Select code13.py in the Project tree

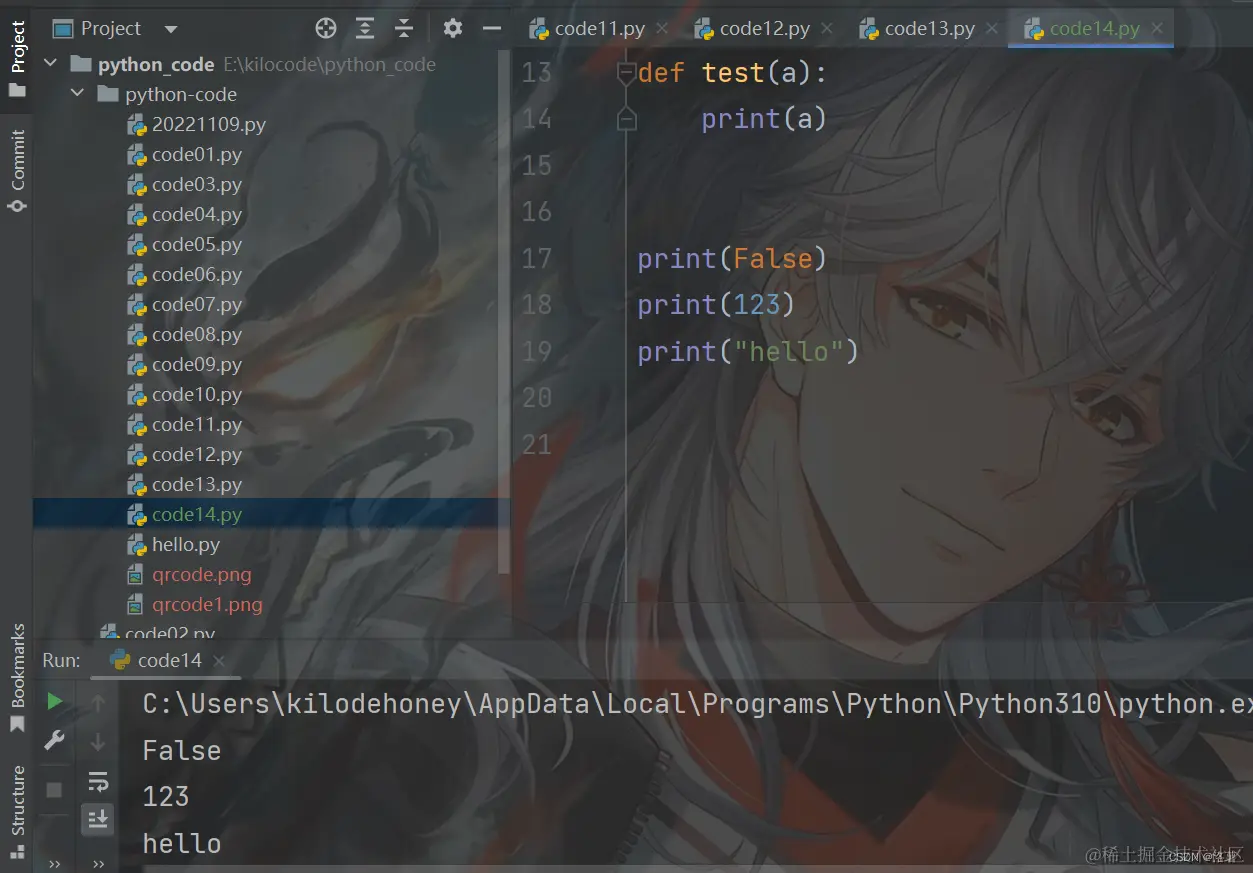[x=197, y=484]
